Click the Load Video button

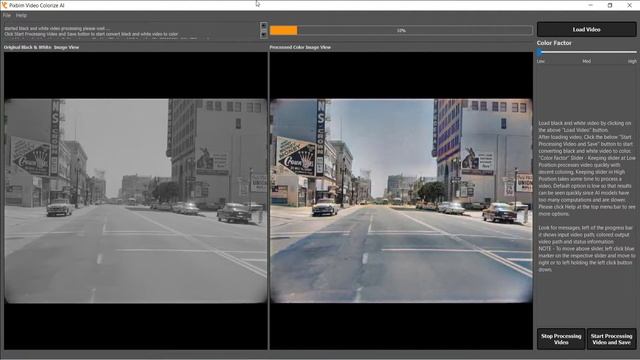pos(586,29)
